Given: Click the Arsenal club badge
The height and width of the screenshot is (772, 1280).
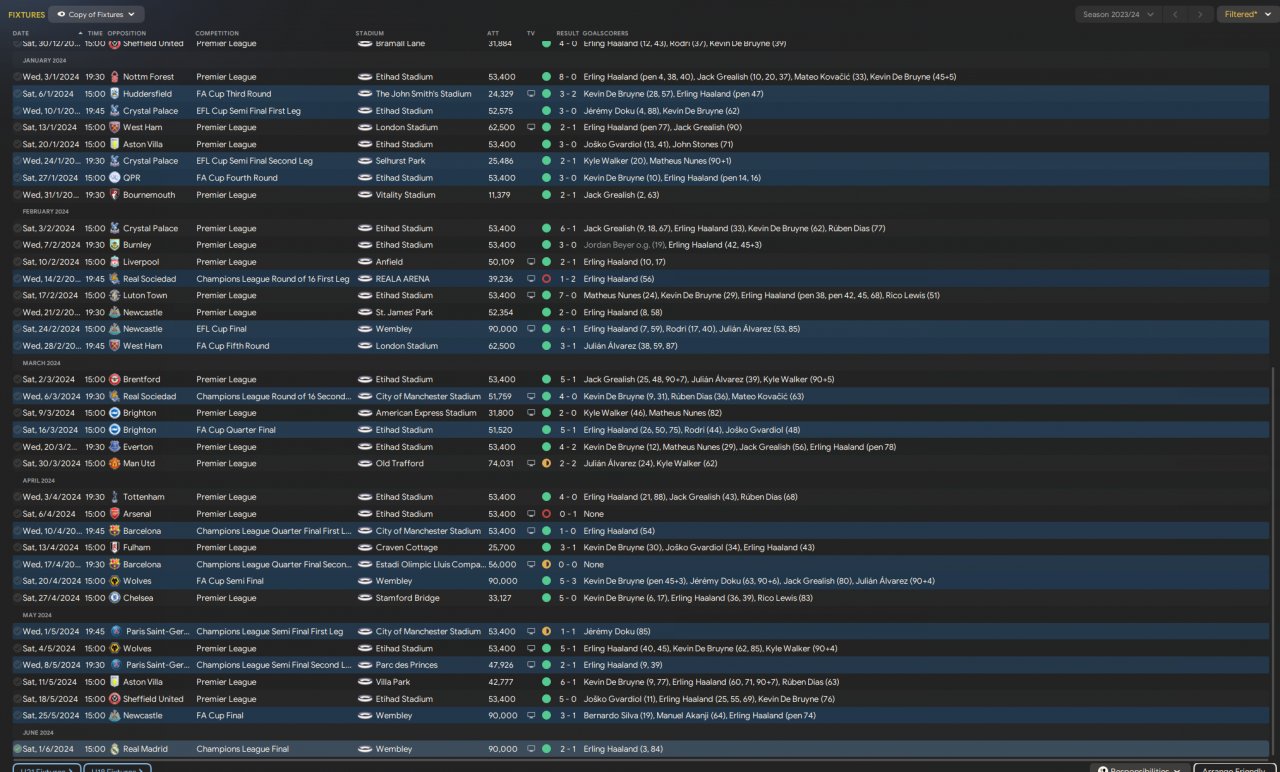Looking at the screenshot, I should [115, 514].
